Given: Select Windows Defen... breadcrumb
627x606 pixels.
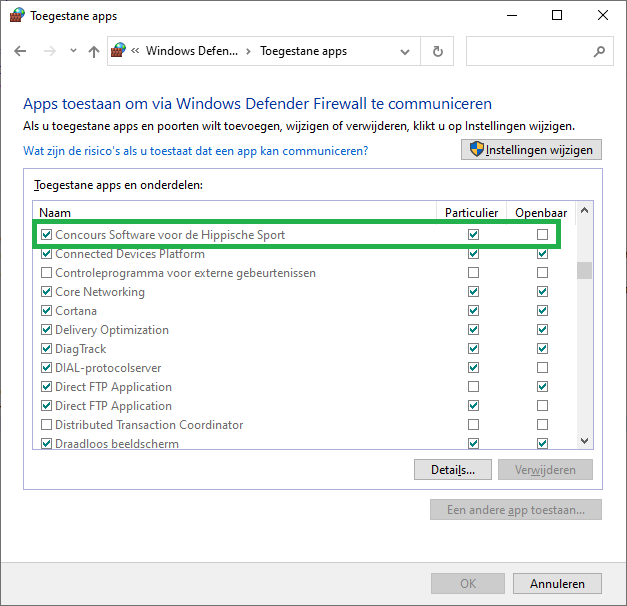Looking at the screenshot, I should [x=192, y=51].
